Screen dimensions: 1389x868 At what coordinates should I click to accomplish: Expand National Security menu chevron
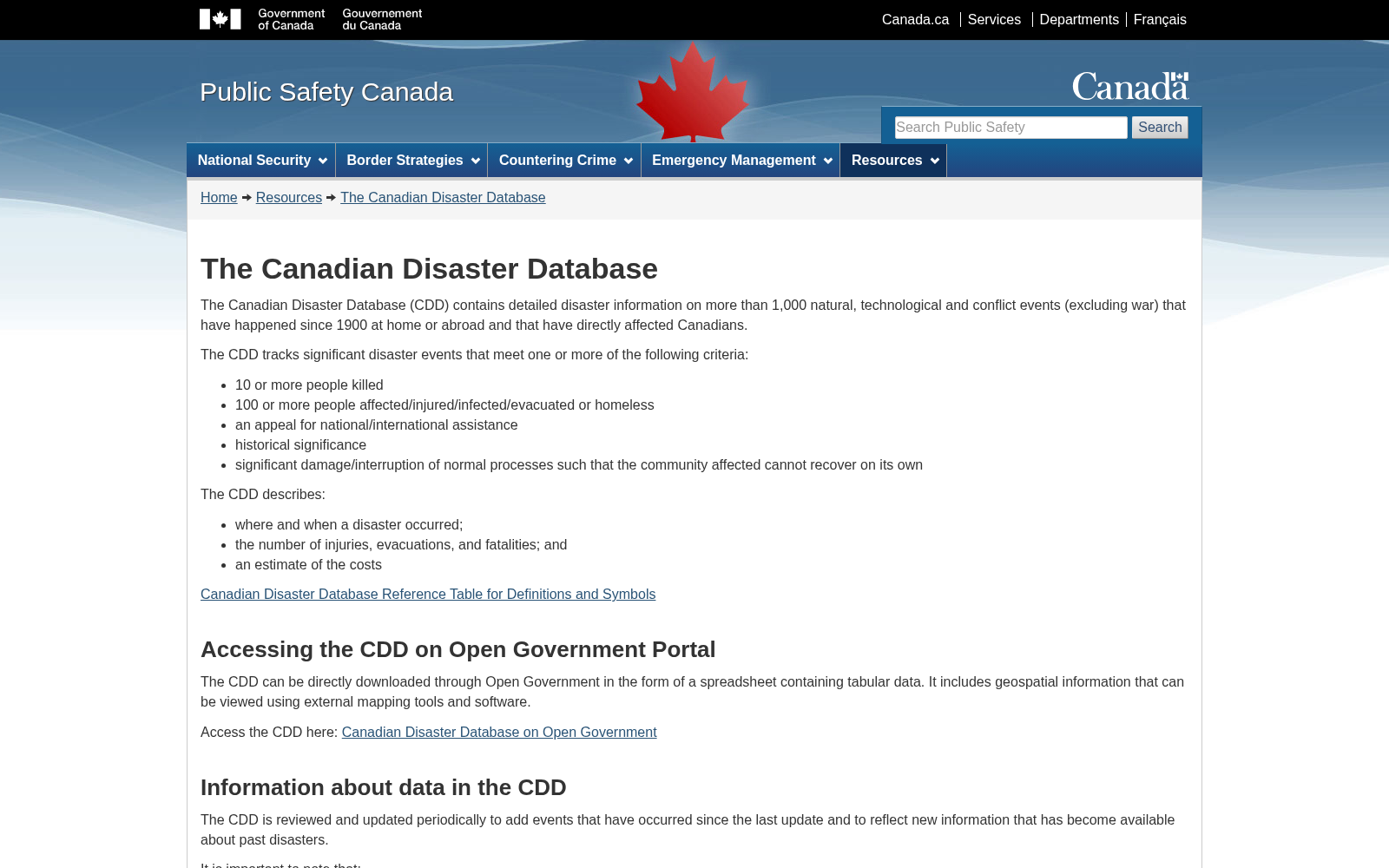tap(323, 161)
